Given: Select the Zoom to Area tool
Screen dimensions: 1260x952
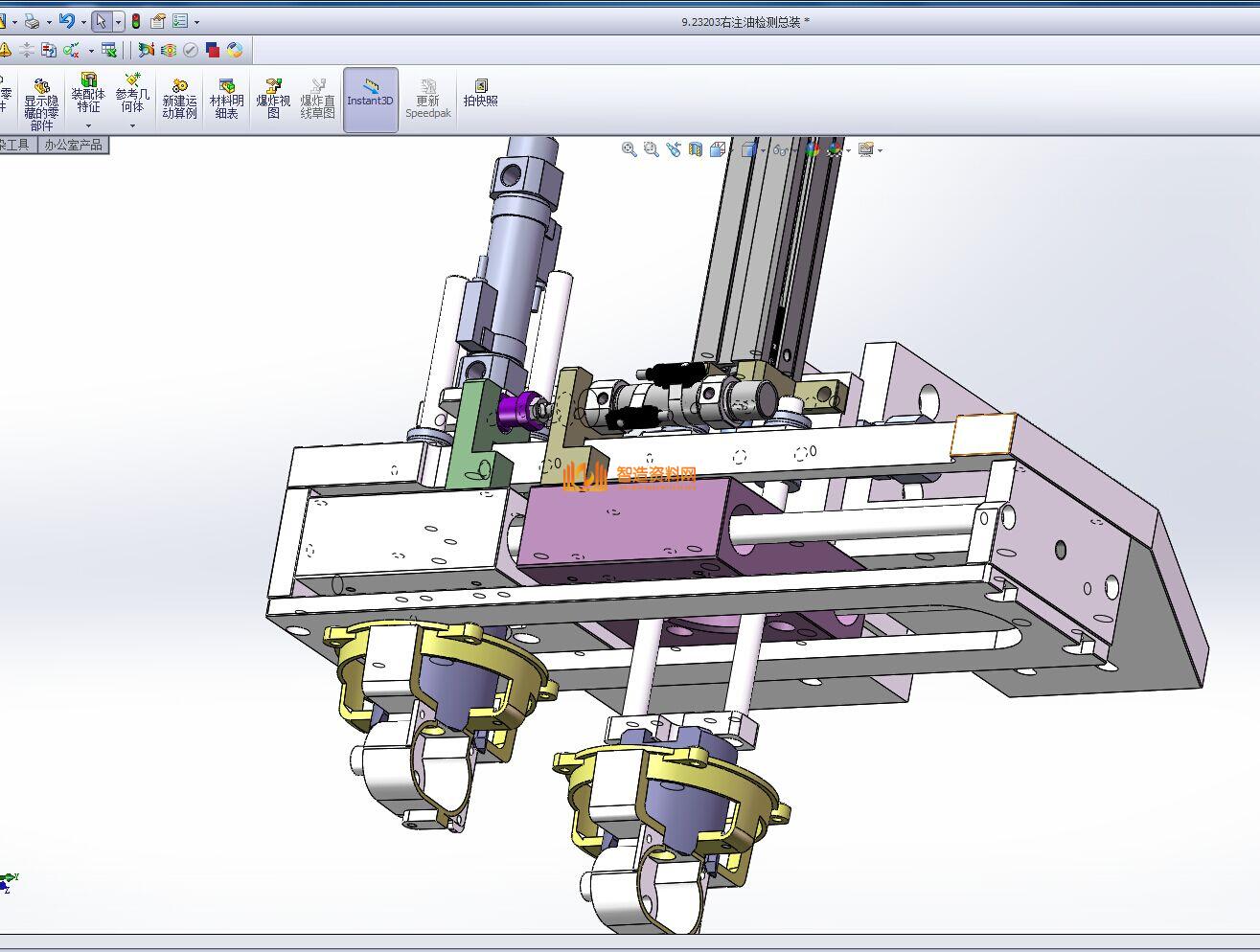Looking at the screenshot, I should 651,149.
